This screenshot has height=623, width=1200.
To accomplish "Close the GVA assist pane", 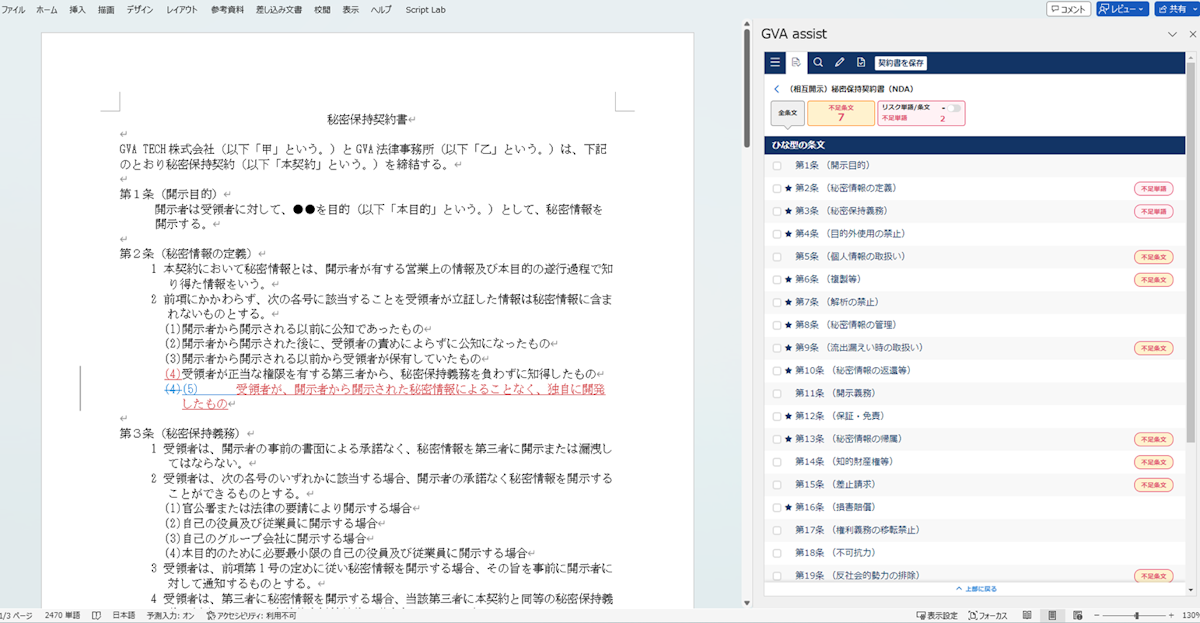I will click(x=1192, y=34).
